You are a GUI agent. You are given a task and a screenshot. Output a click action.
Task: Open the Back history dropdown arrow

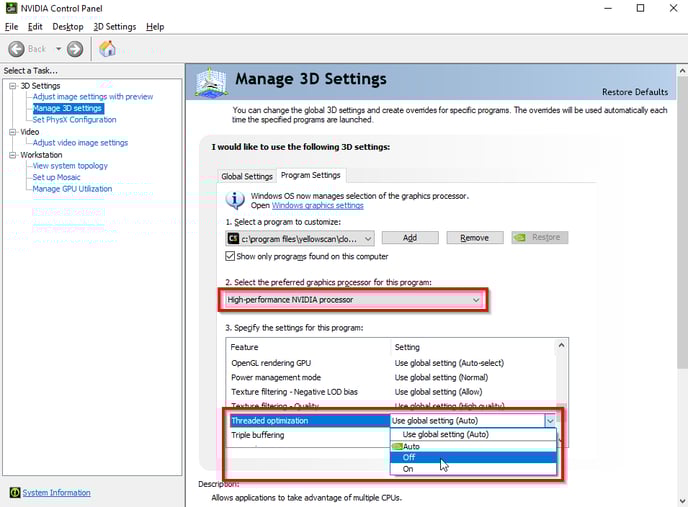(58, 49)
